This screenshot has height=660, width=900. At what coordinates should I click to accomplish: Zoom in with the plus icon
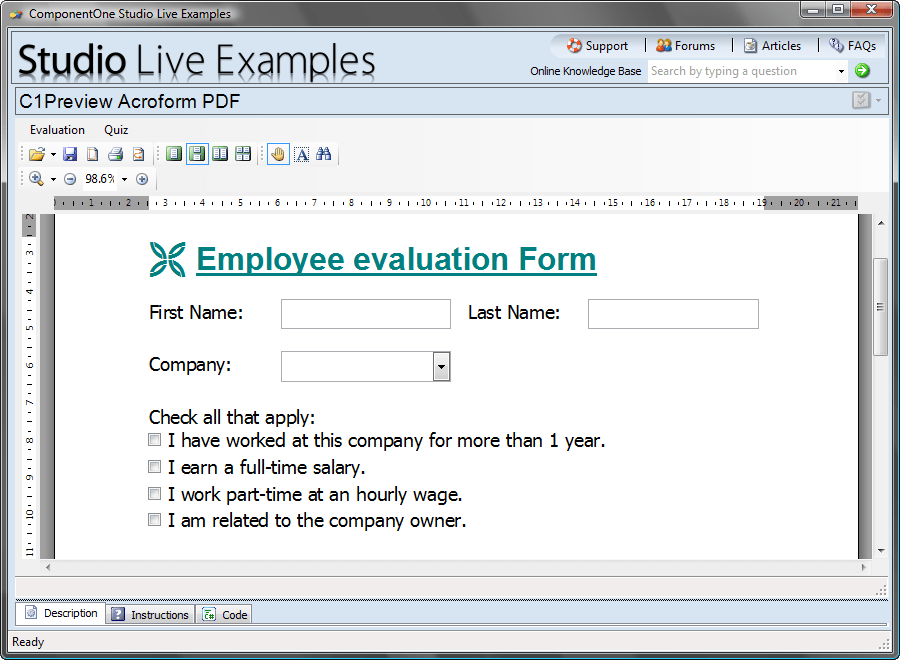[141, 179]
